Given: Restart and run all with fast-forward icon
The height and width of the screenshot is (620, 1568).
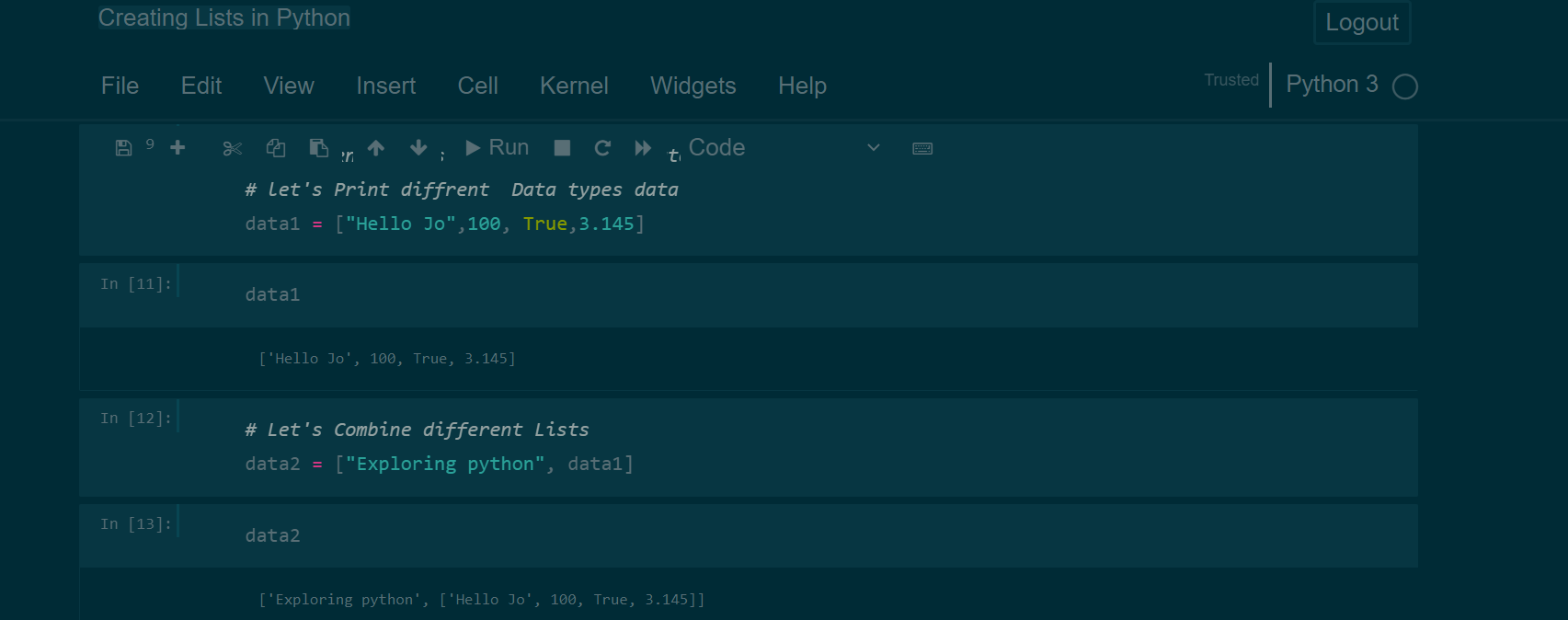Looking at the screenshot, I should coord(643,148).
